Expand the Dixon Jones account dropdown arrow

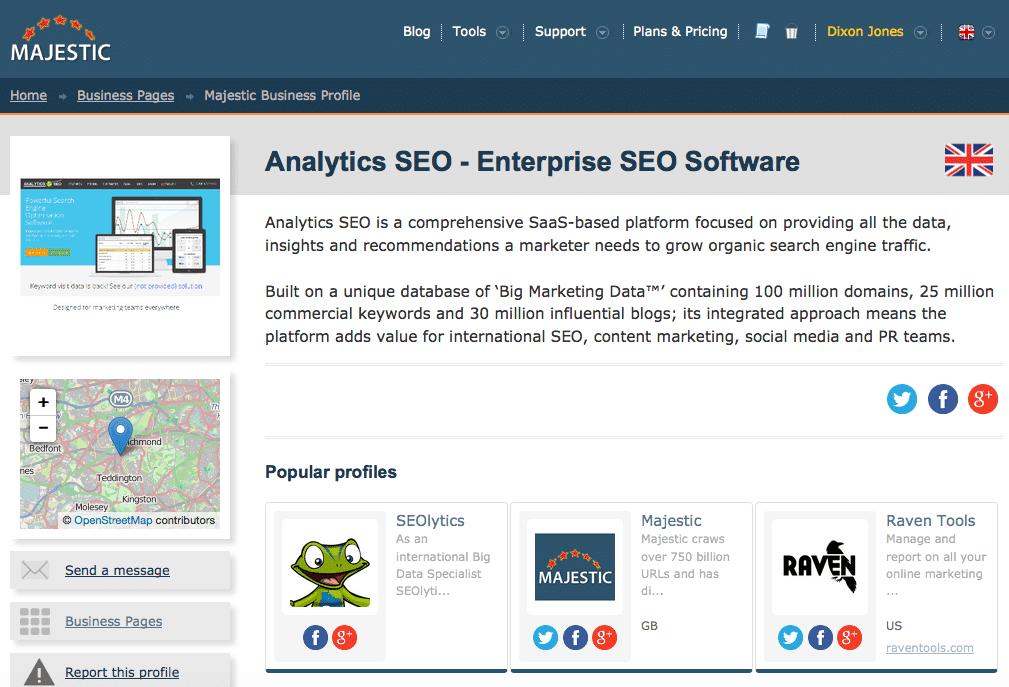click(921, 32)
